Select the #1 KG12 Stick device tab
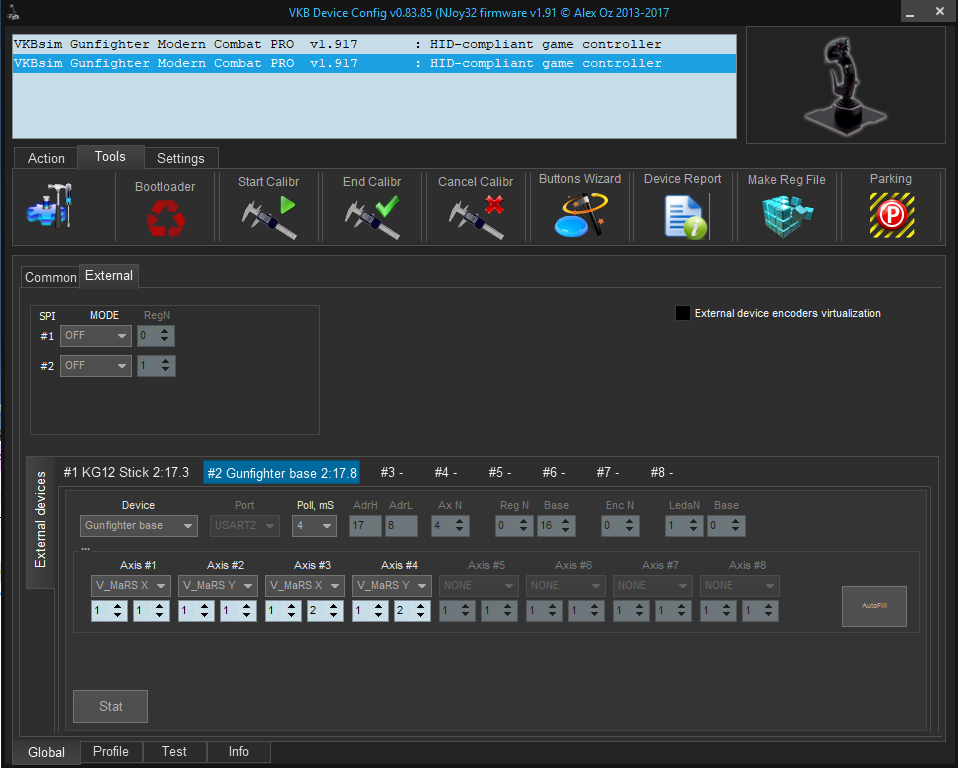 tap(126, 472)
